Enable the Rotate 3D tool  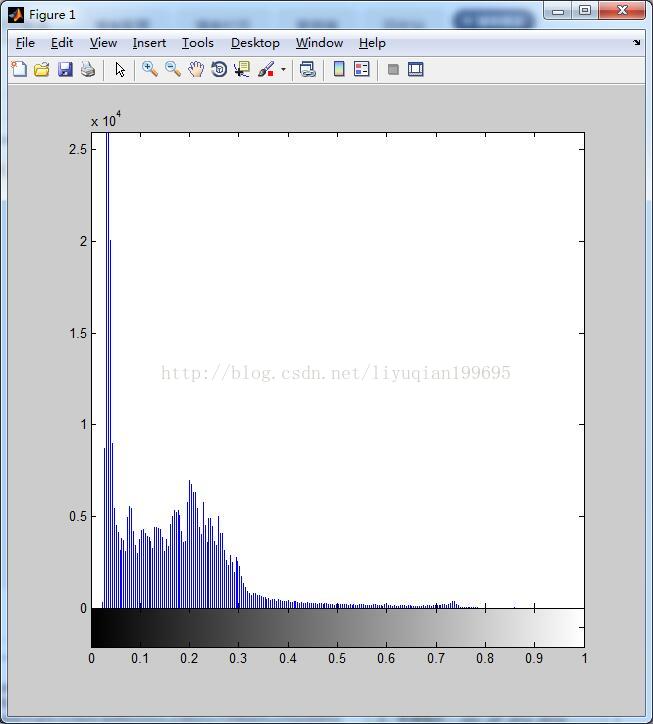pos(219,69)
